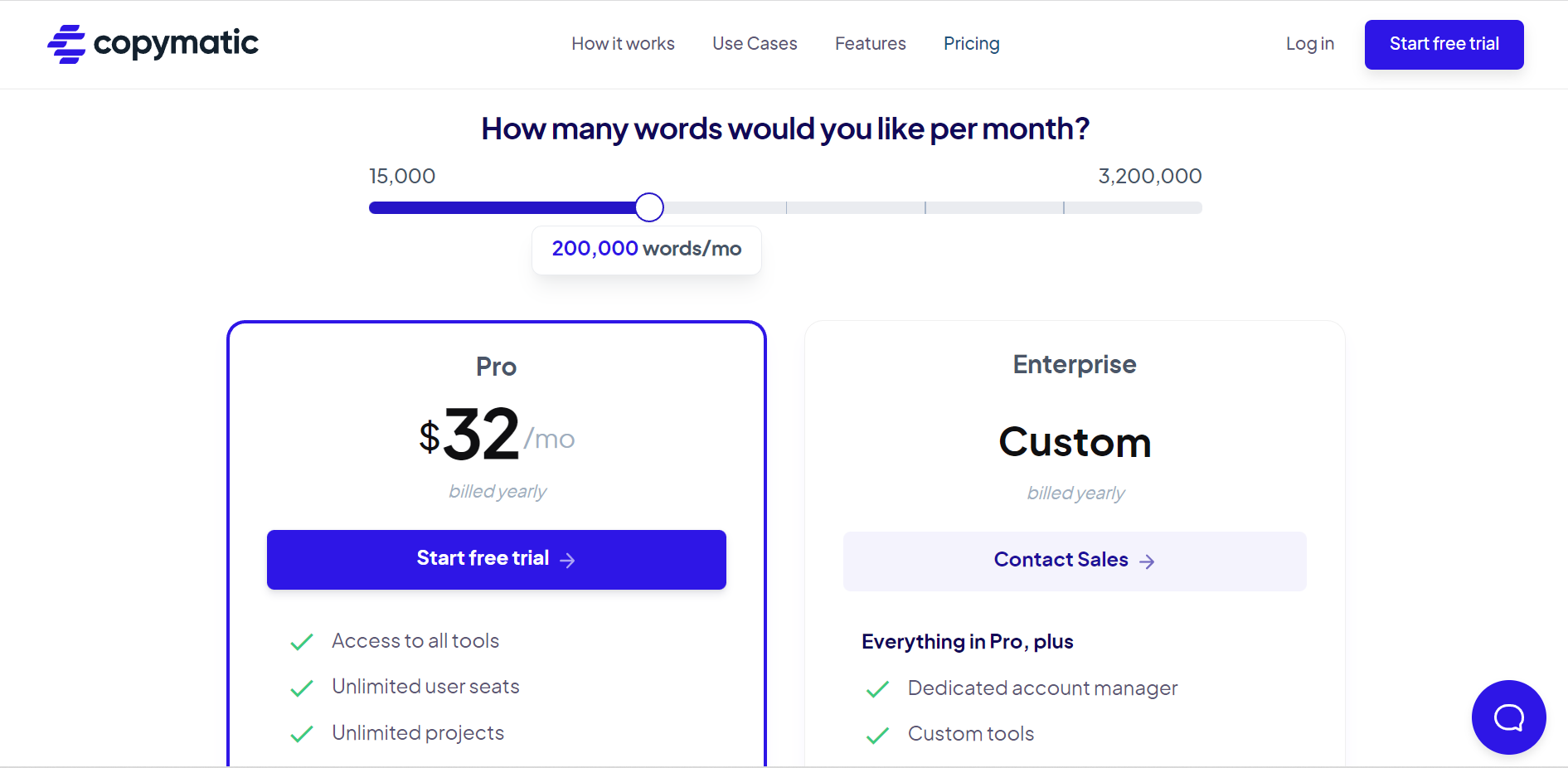Click the checkmark beside Unlimited projects

coord(302,734)
